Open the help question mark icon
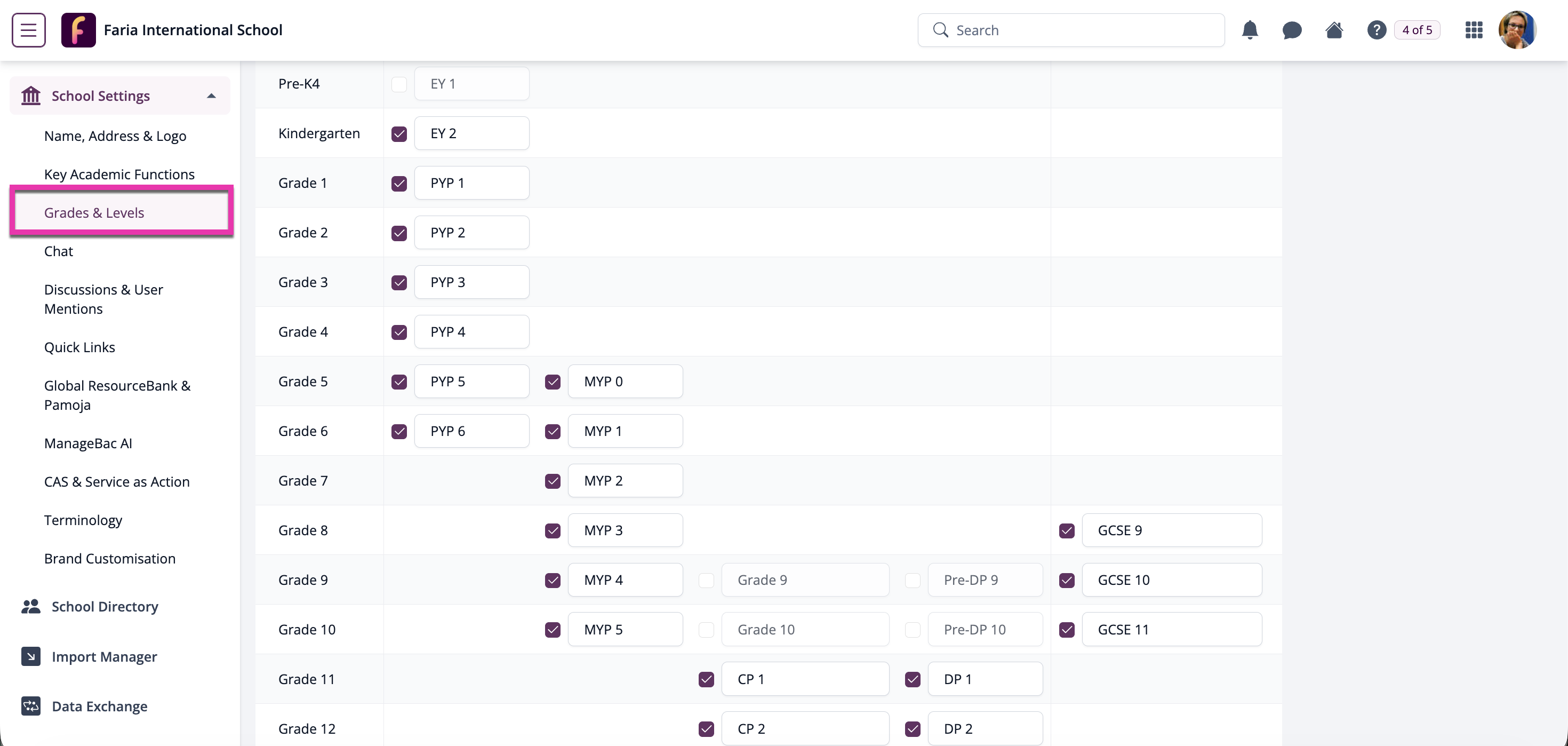This screenshot has width=1568, height=746. pos(1376,30)
